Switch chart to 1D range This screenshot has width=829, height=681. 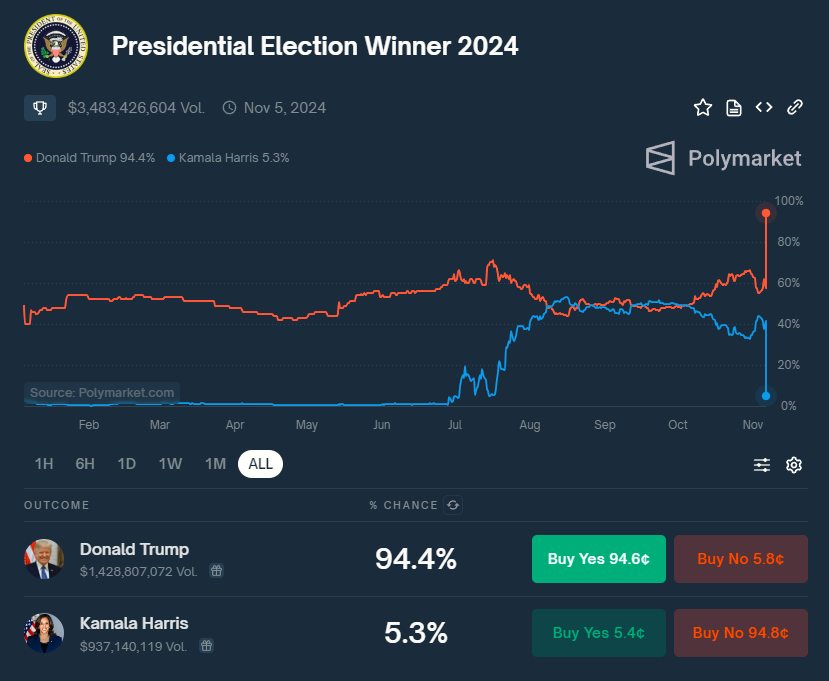pos(127,464)
